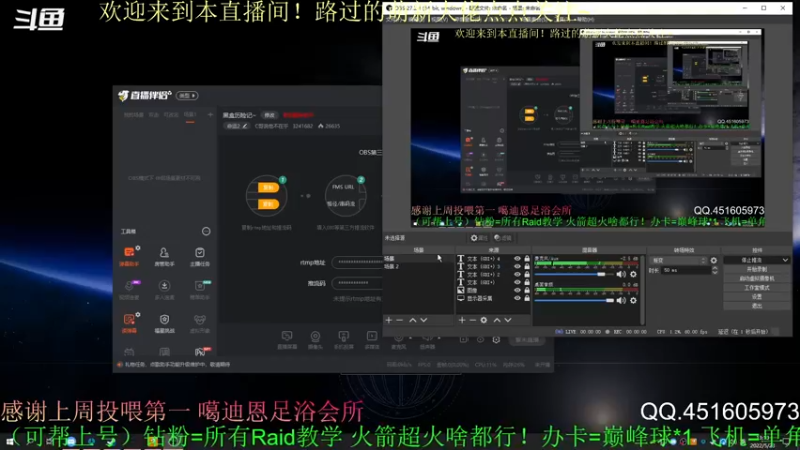Remove the selected source using the minus icon

[472, 320]
